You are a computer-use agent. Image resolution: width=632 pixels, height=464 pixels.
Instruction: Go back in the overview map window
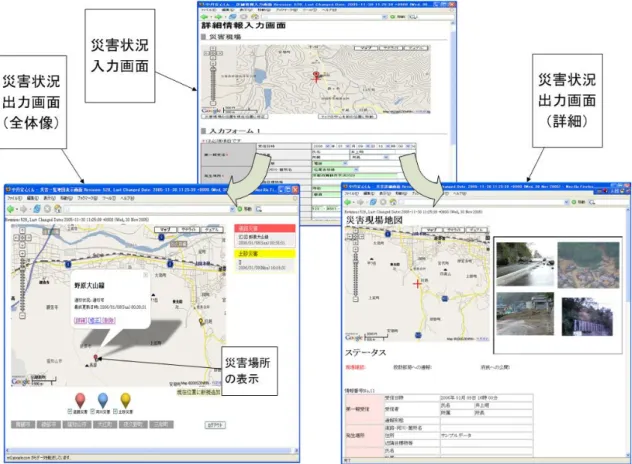click(x=10, y=208)
